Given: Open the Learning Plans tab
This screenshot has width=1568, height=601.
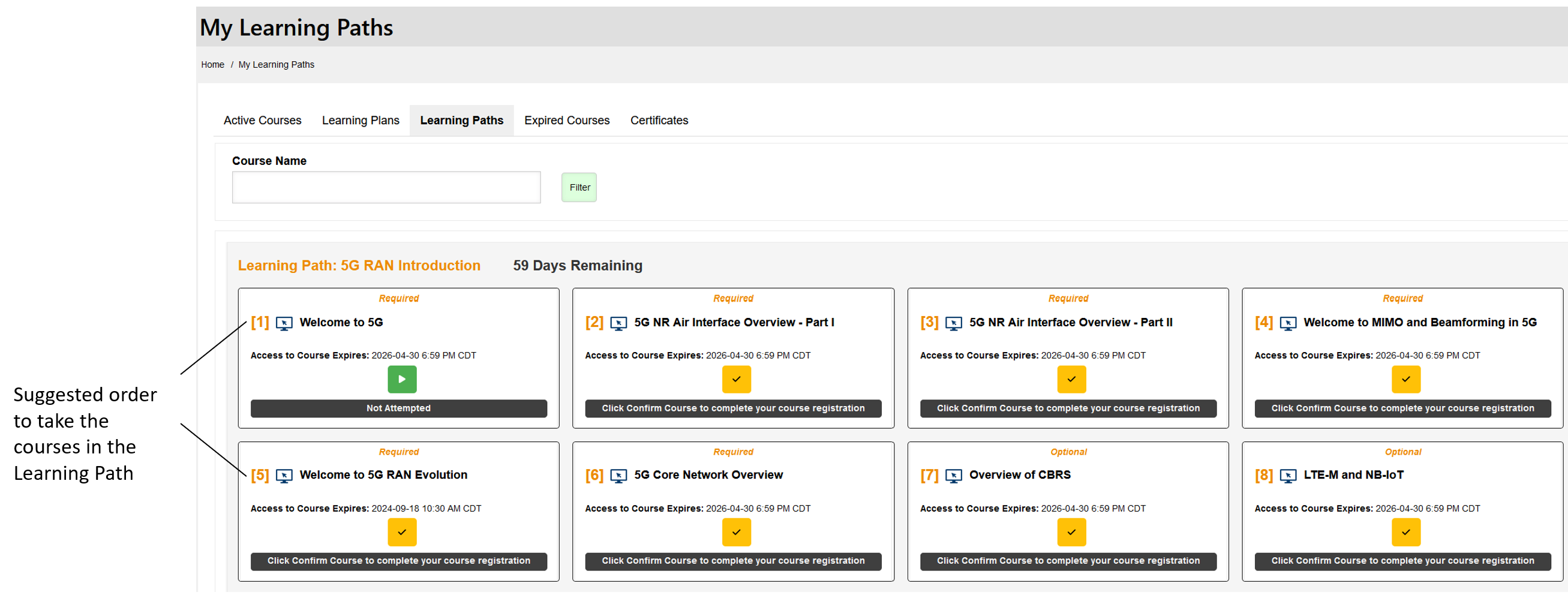Looking at the screenshot, I should pyautogui.click(x=361, y=121).
